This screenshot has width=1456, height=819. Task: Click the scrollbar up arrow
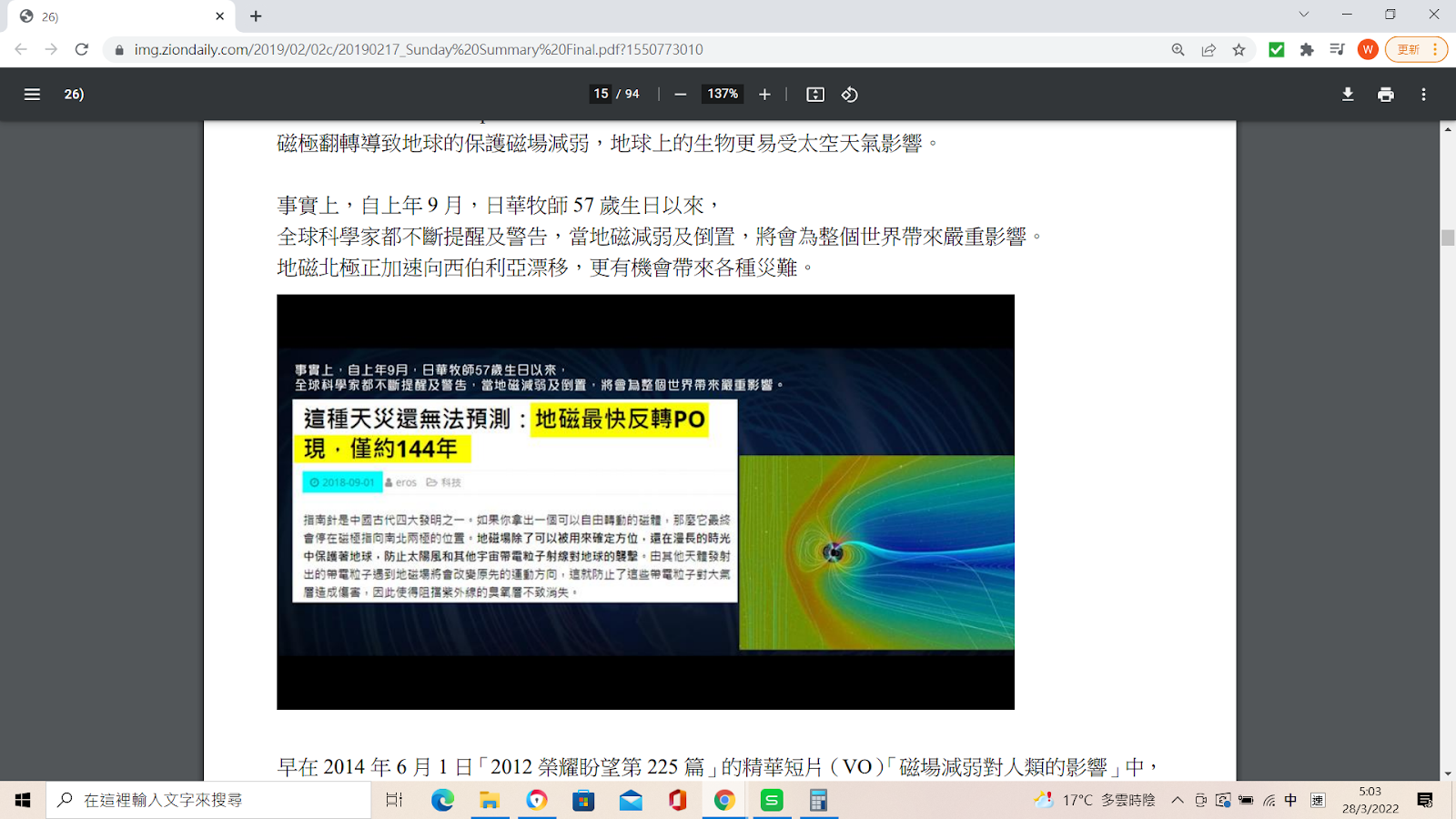[x=1448, y=129]
